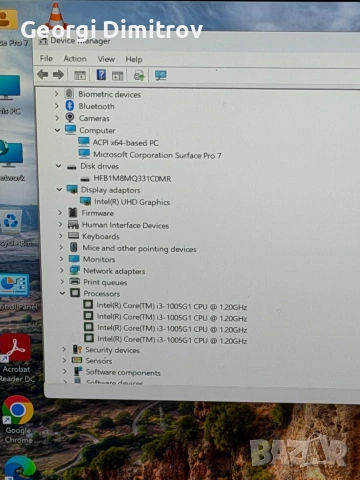The width and height of the screenshot is (360, 480).
Task: Select the Monitors label
Action: point(99,259)
